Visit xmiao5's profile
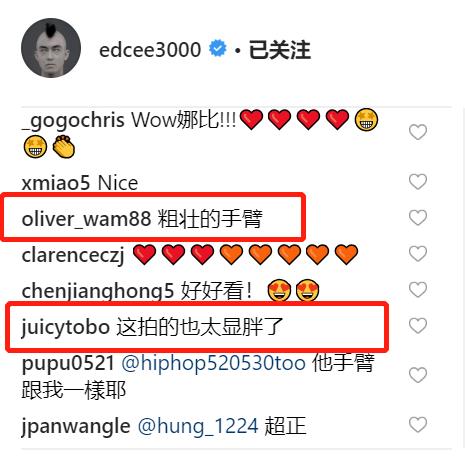465x459 pixels. tap(56, 183)
